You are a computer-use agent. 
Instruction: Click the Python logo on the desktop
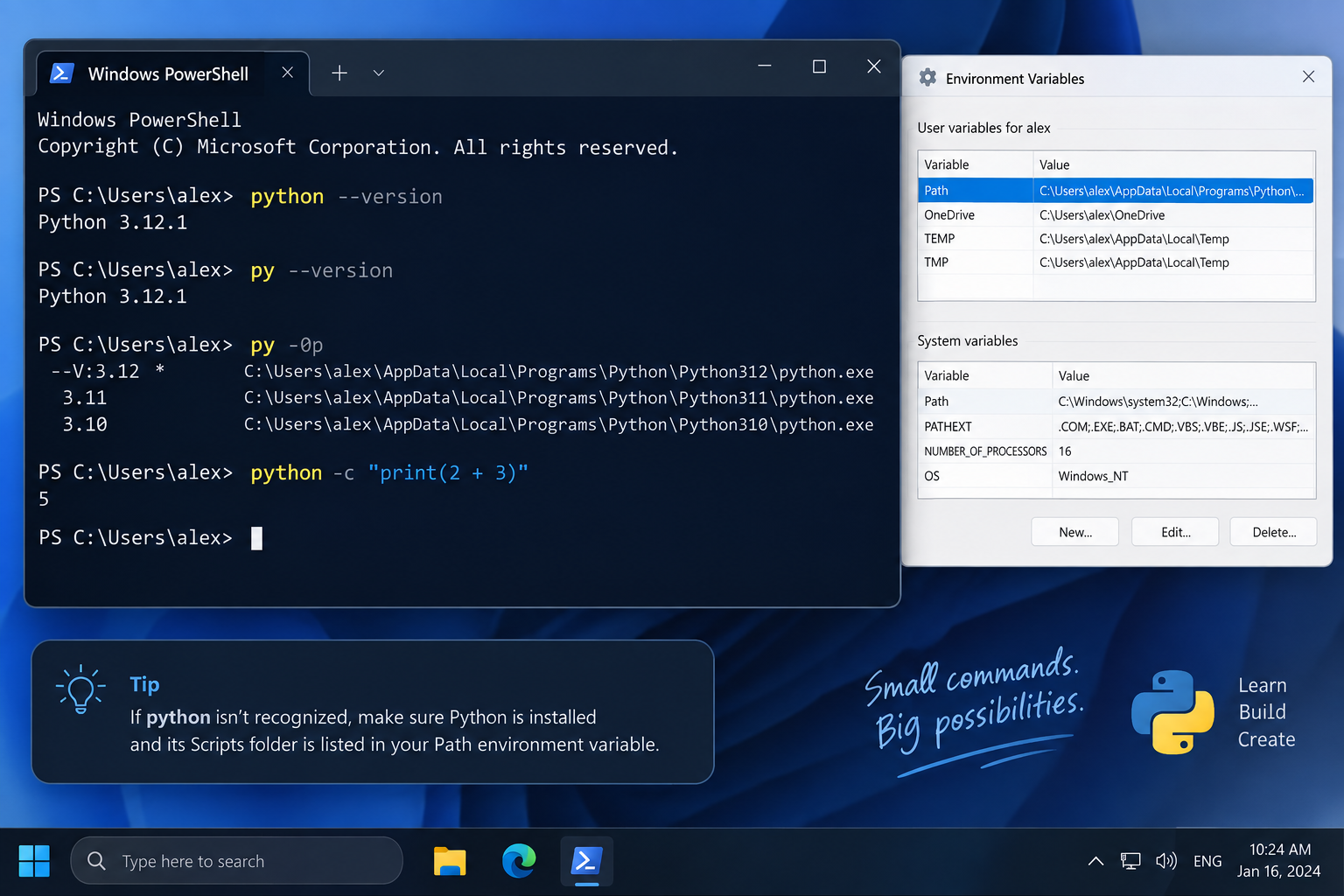point(1172,712)
